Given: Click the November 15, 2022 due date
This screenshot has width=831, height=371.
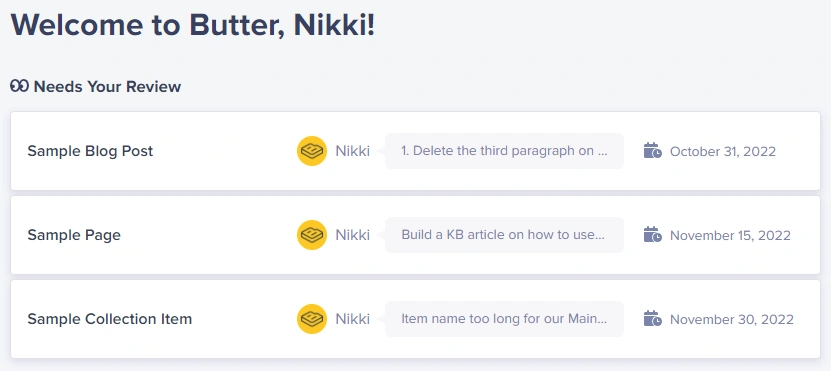Looking at the screenshot, I should (730, 235).
